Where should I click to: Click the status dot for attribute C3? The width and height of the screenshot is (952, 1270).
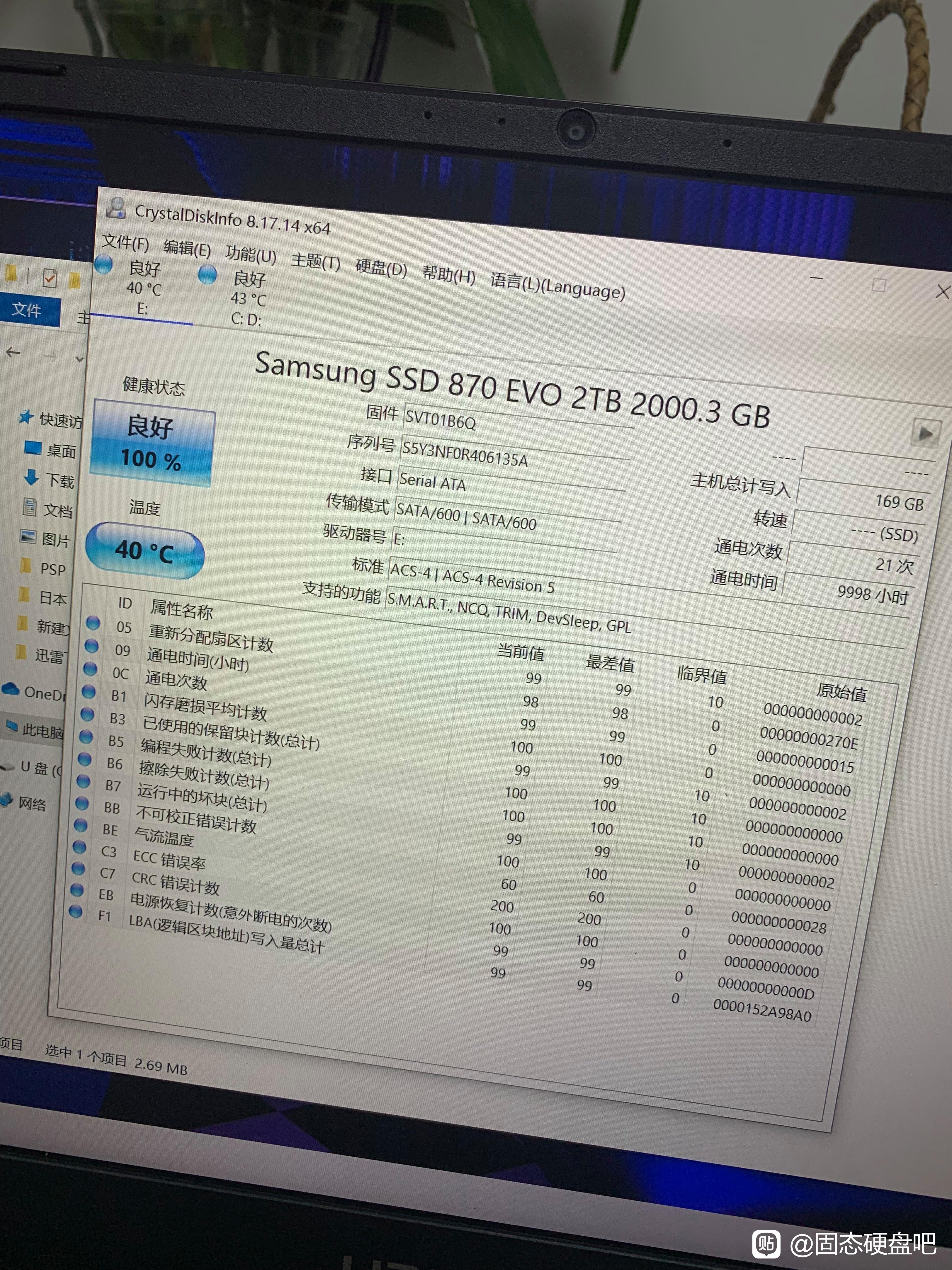click(79, 847)
